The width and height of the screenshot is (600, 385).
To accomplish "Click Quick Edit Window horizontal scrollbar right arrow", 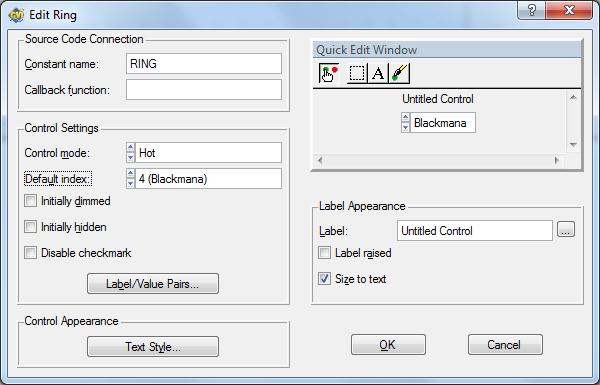I will (557, 160).
